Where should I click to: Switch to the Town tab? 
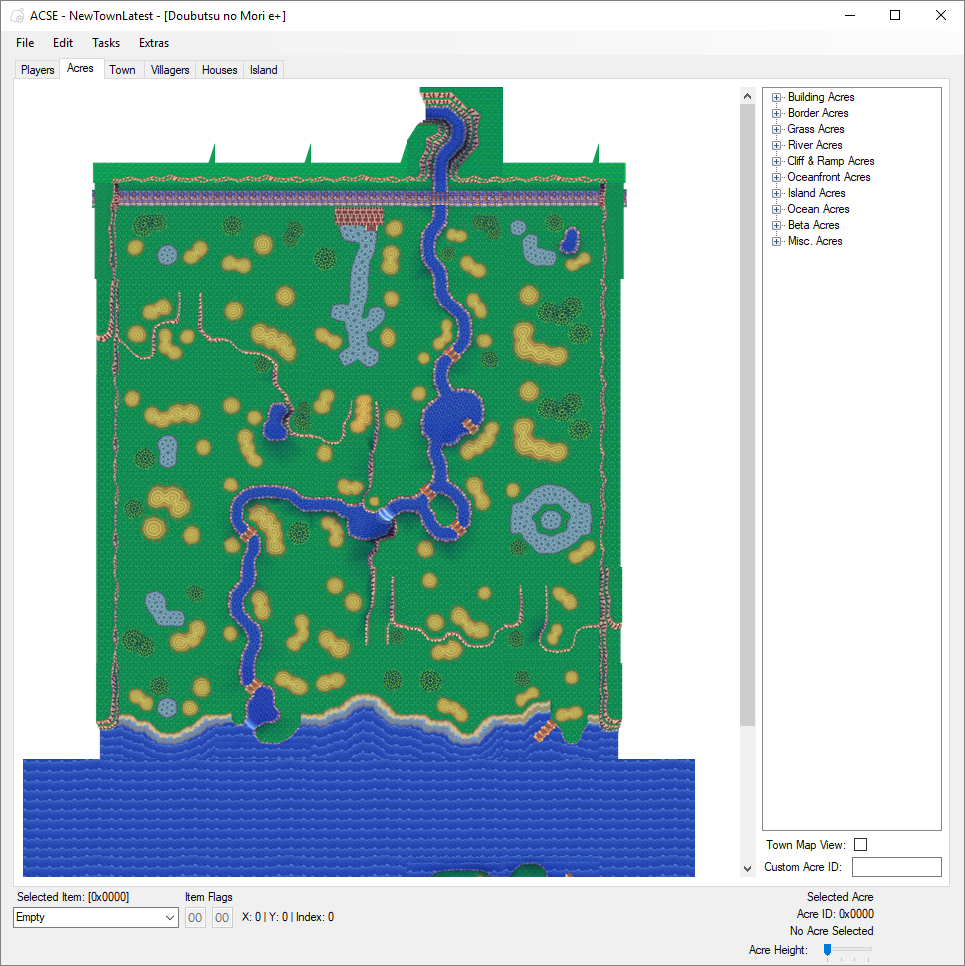[x=123, y=70]
